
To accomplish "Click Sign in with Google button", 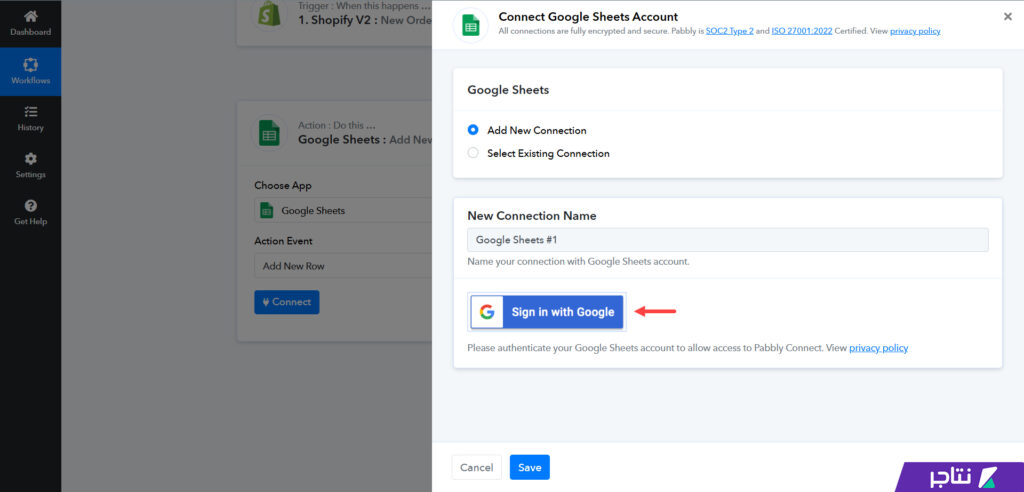I will tap(547, 312).
